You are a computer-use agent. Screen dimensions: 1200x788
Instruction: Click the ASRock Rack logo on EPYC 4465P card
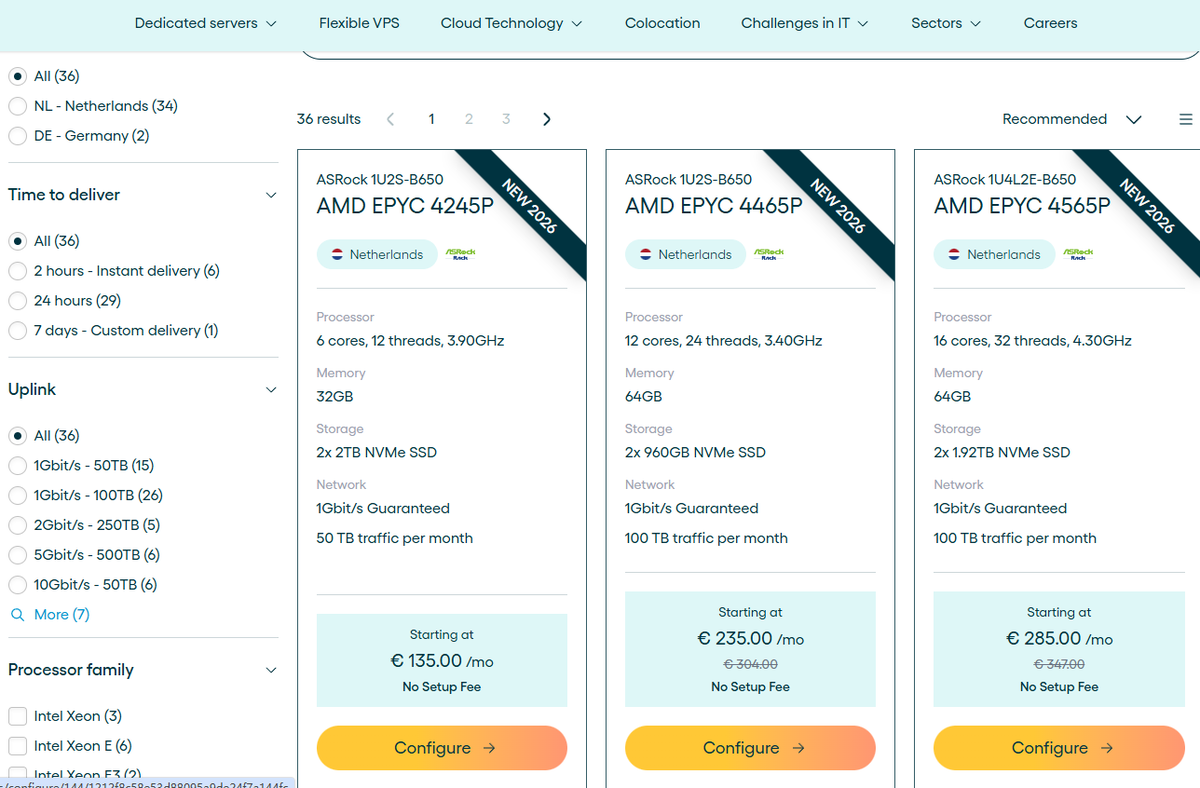point(769,254)
